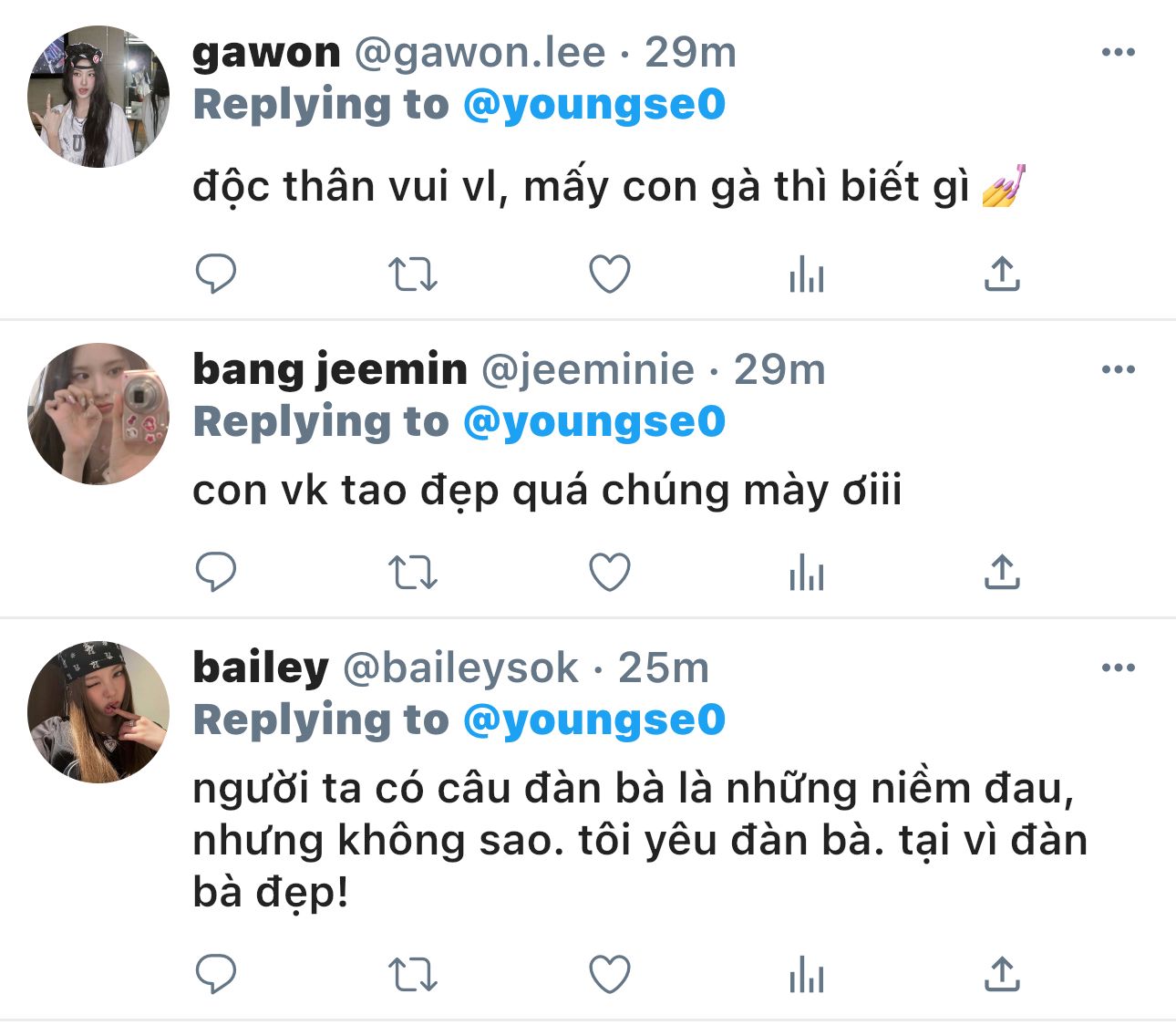
Task: Share bang jeemin's tweet
Action: click(1002, 573)
